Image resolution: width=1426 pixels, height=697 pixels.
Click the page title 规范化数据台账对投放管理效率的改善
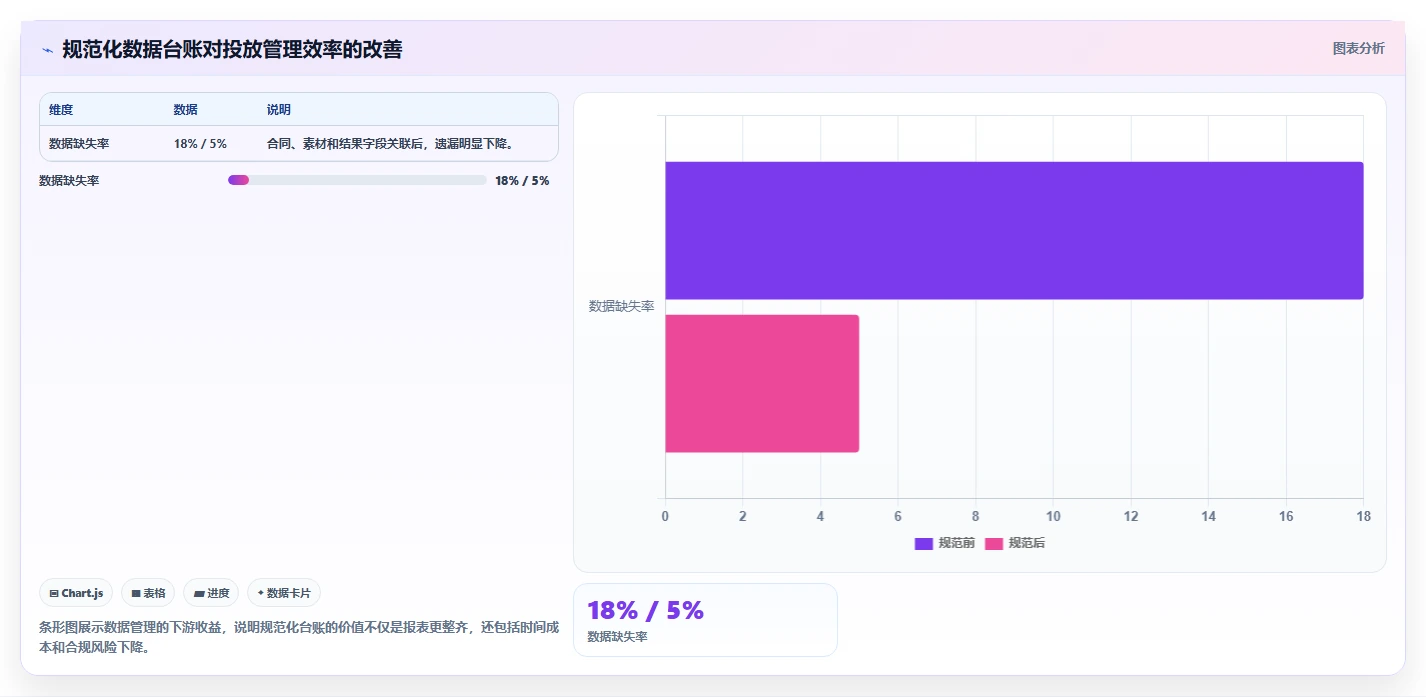coord(232,49)
